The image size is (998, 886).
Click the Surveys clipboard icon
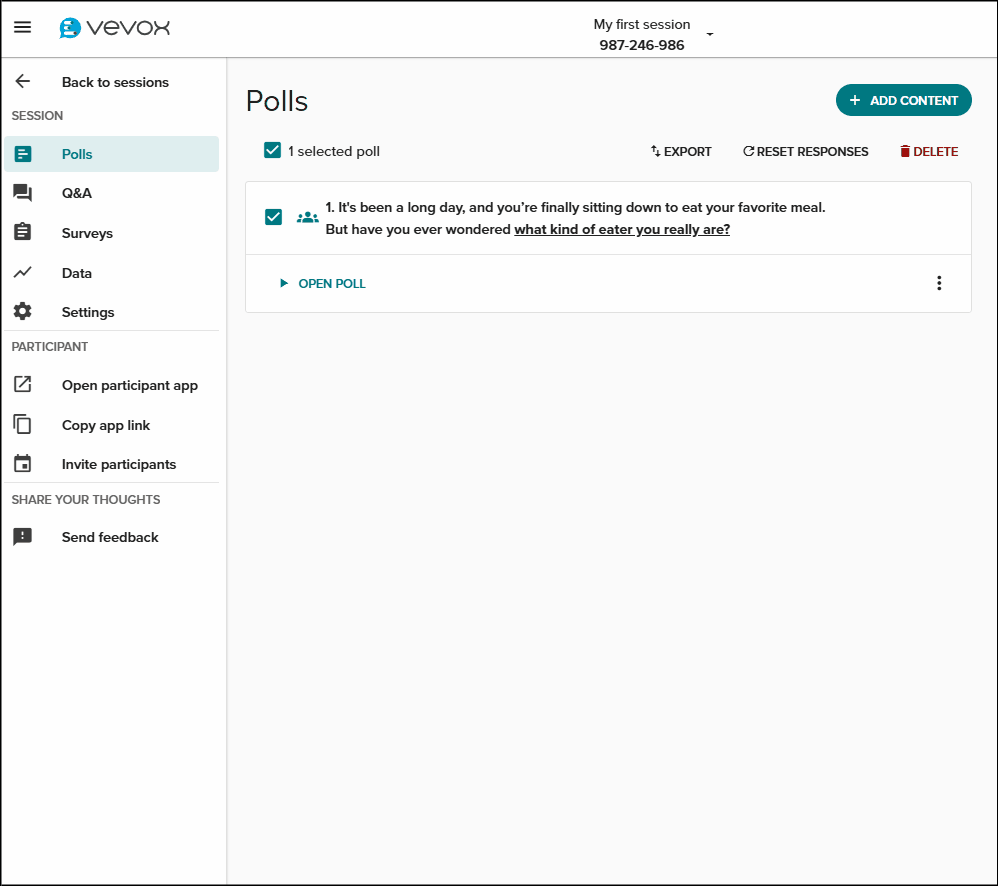coord(22,233)
